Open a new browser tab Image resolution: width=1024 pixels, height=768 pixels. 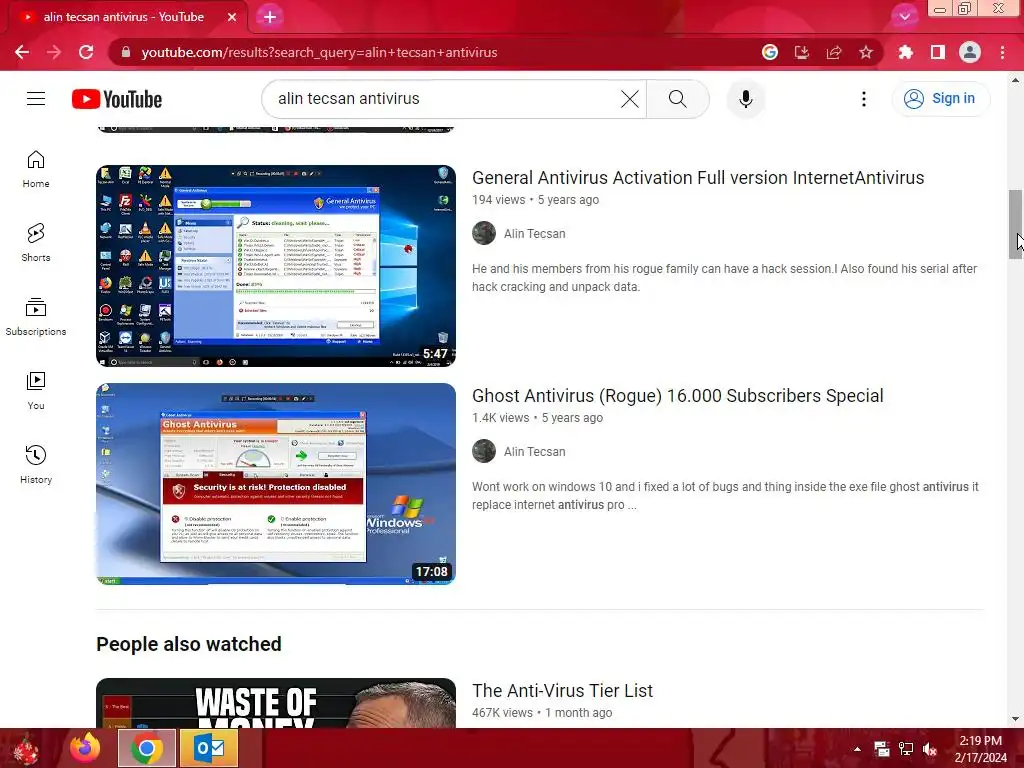[270, 17]
